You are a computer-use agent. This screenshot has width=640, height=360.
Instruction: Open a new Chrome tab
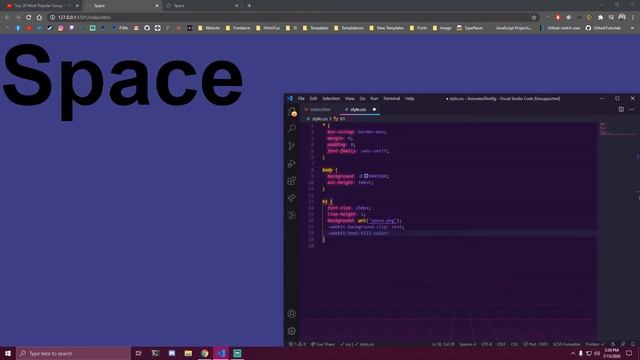click(x=249, y=6)
